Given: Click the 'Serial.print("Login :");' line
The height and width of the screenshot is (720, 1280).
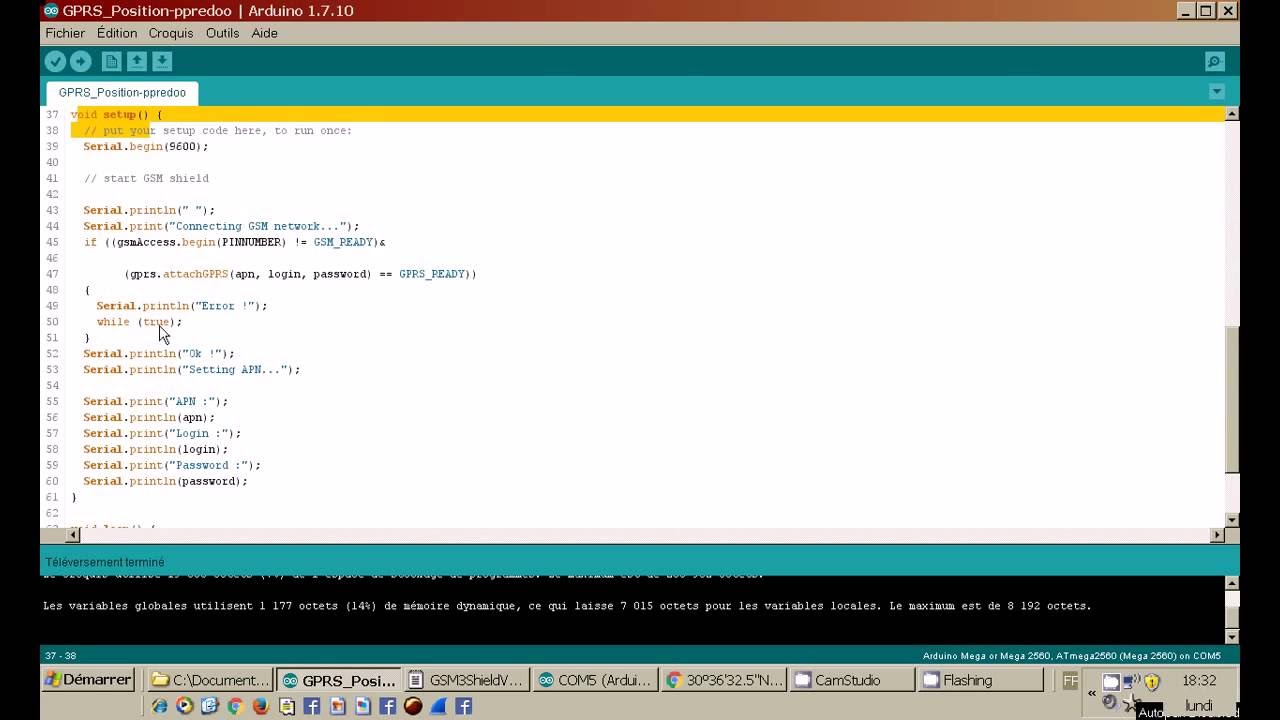Looking at the screenshot, I should pos(162,433).
